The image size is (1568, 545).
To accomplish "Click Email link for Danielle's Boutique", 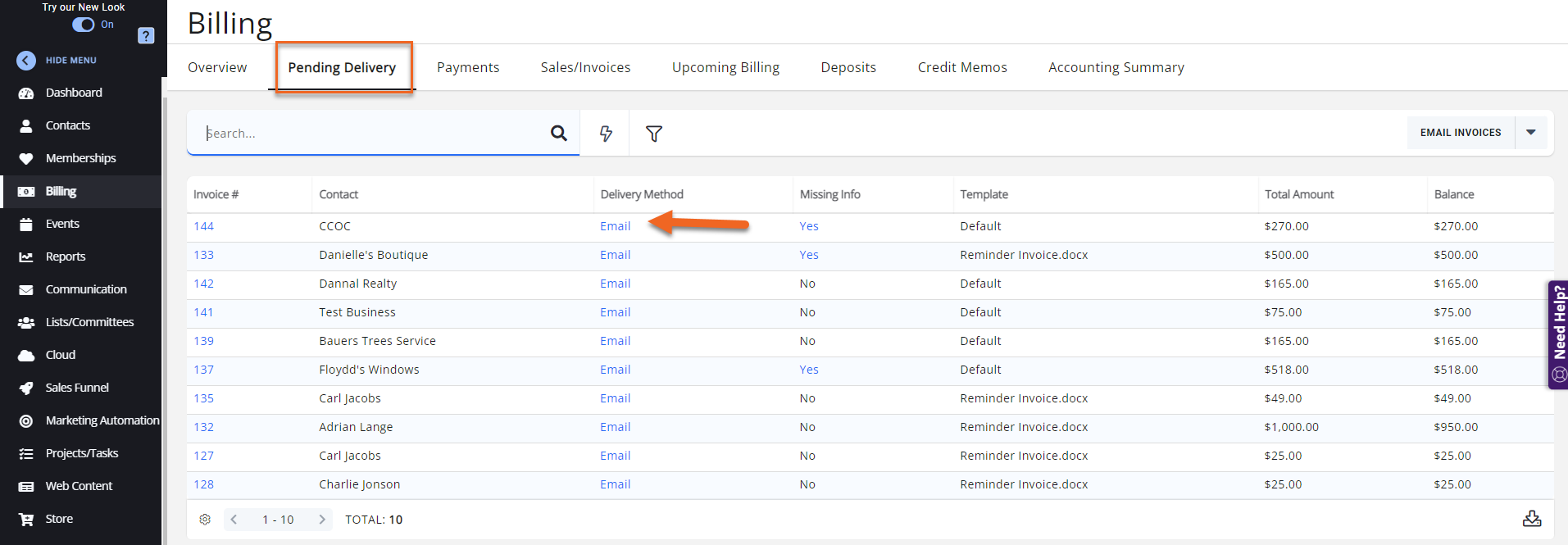I will pos(615,255).
